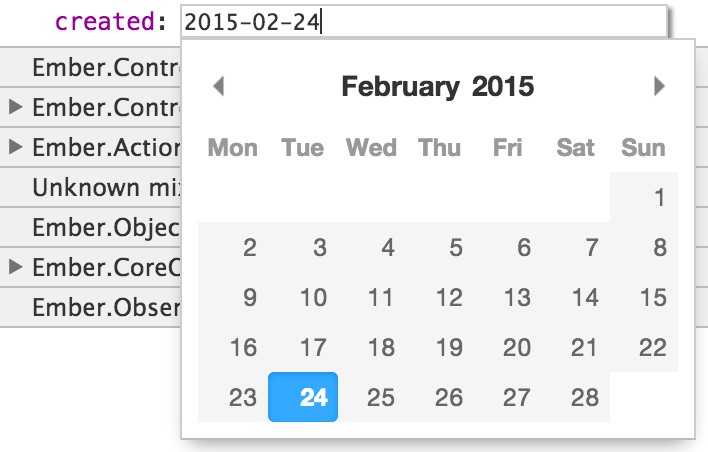Go to next month in calendar
The width and height of the screenshot is (708, 452).
coord(659,87)
